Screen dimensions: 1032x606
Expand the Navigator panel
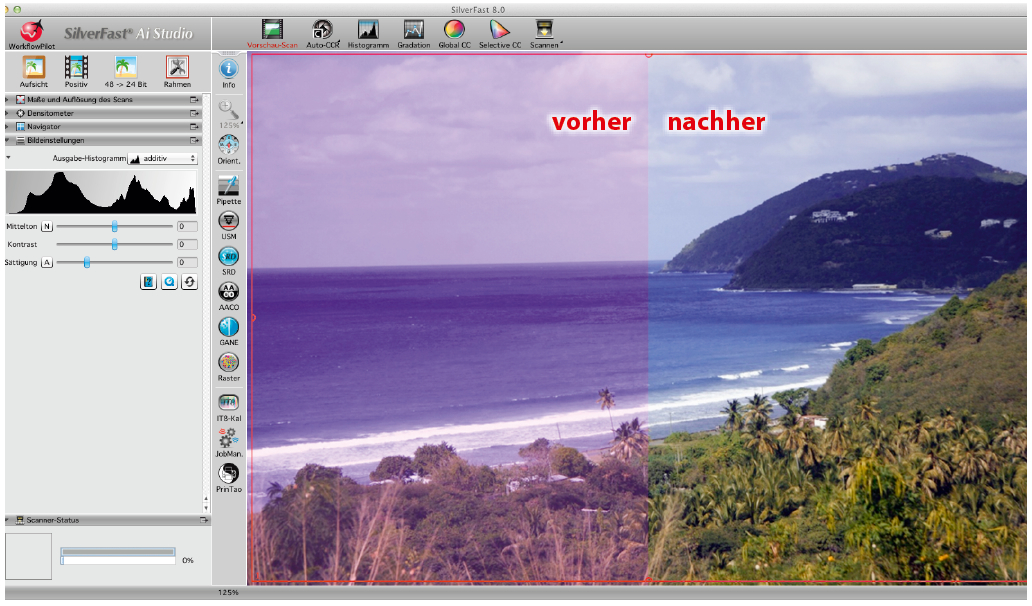pos(7,126)
